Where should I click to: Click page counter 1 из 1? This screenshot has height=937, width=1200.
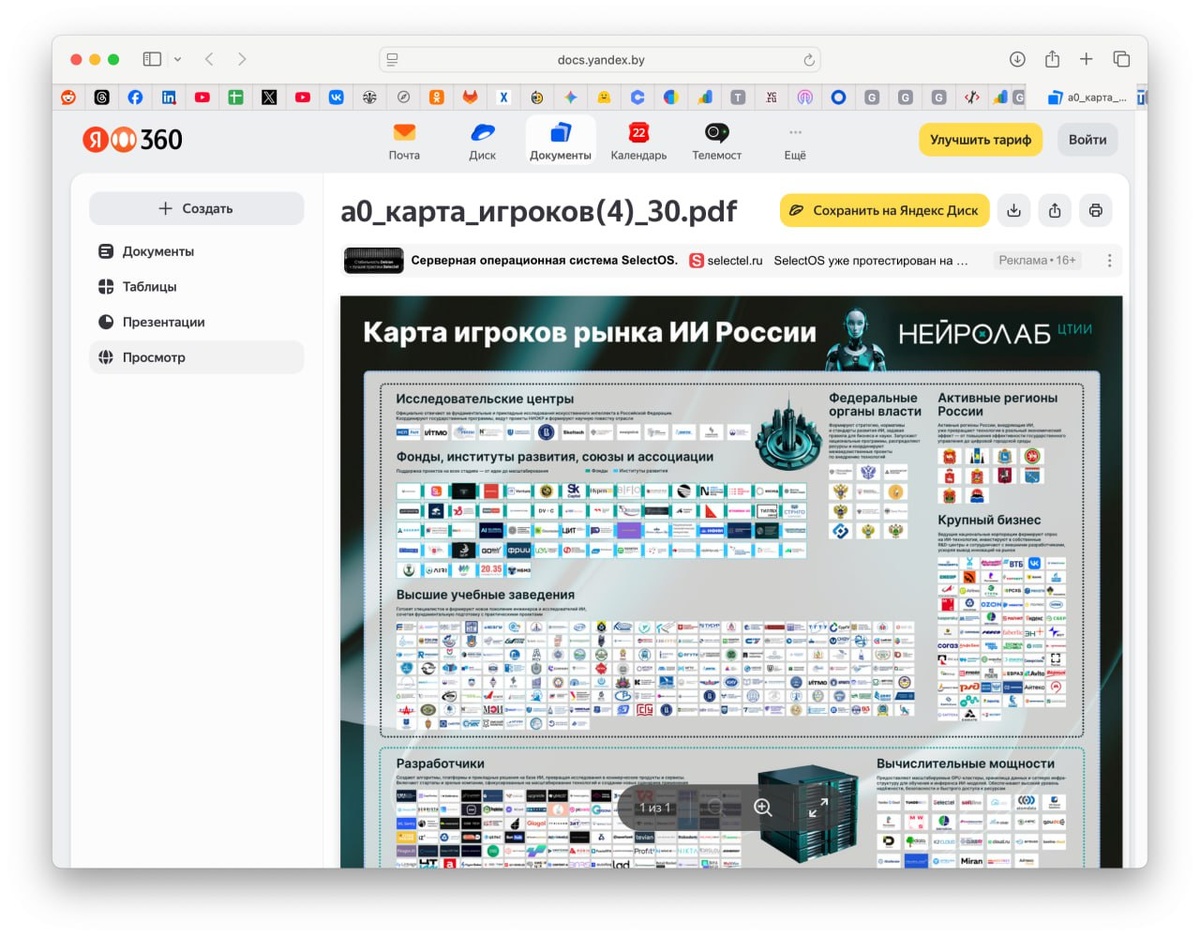pyautogui.click(x=655, y=807)
